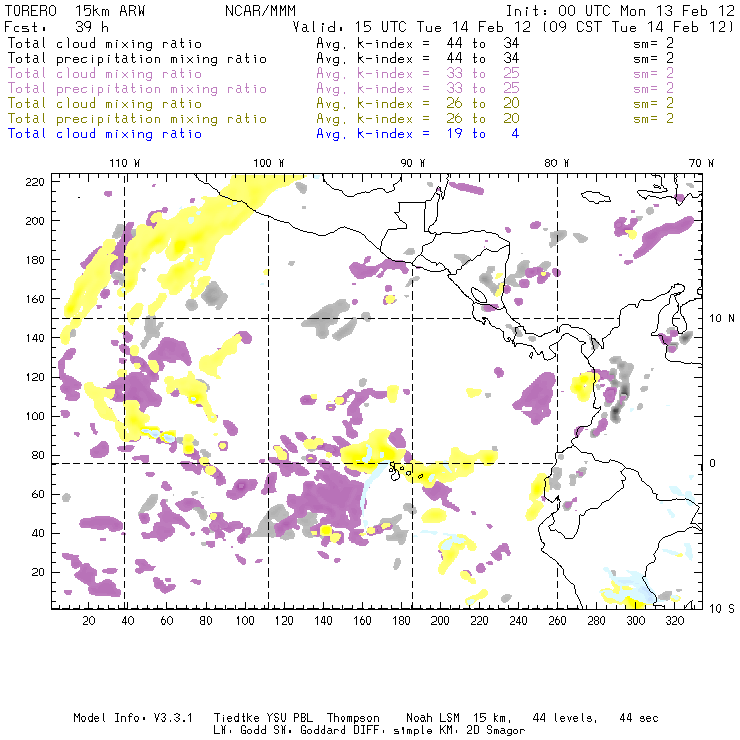Image resolution: width=740 pixels, height=740 pixels.
Task: Click the '80' tick on vertical axis
Action: 38,455
